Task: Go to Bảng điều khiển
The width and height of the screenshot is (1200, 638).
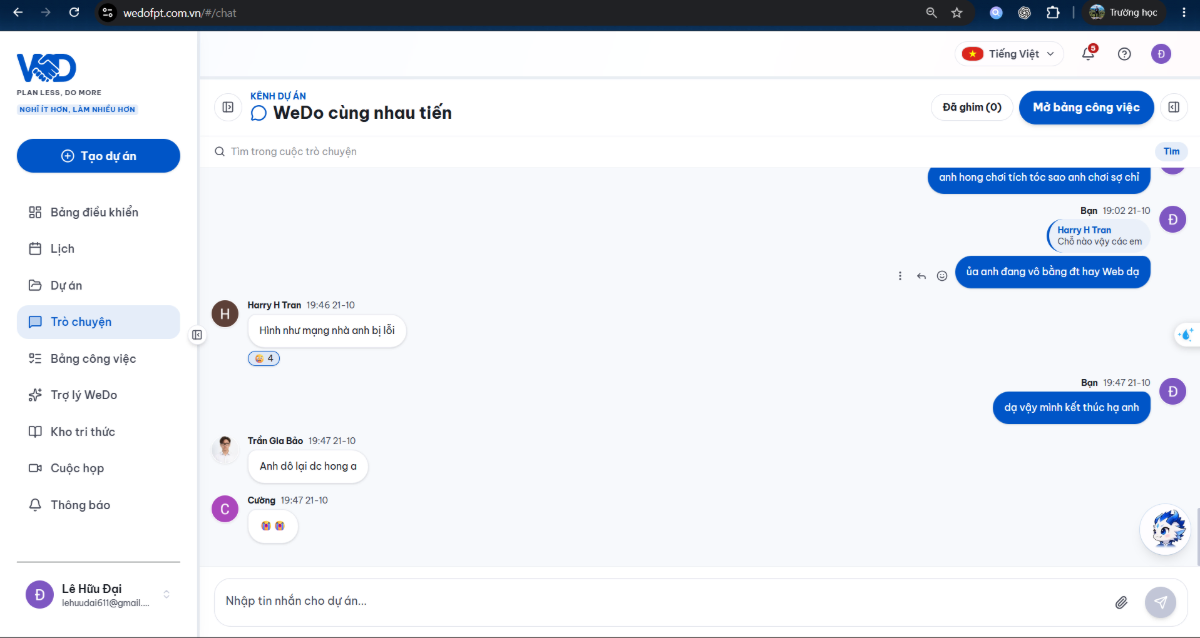Action: click(98, 212)
